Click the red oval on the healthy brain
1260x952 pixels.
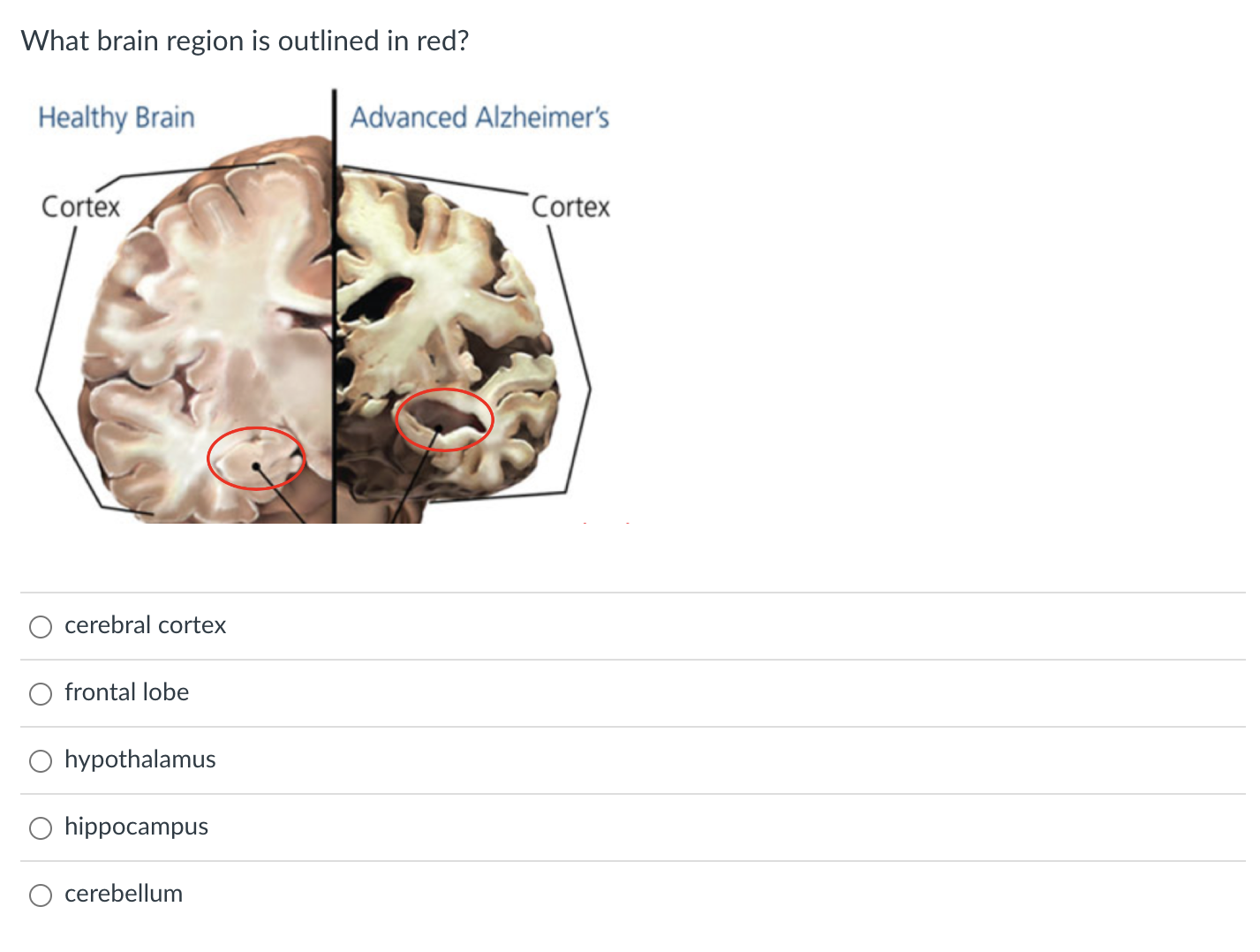coord(256,458)
